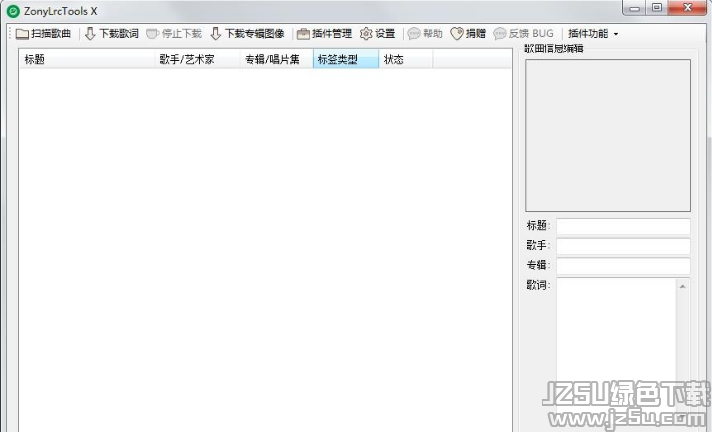Click the 扫描歌曲 folder icon

click(22, 34)
